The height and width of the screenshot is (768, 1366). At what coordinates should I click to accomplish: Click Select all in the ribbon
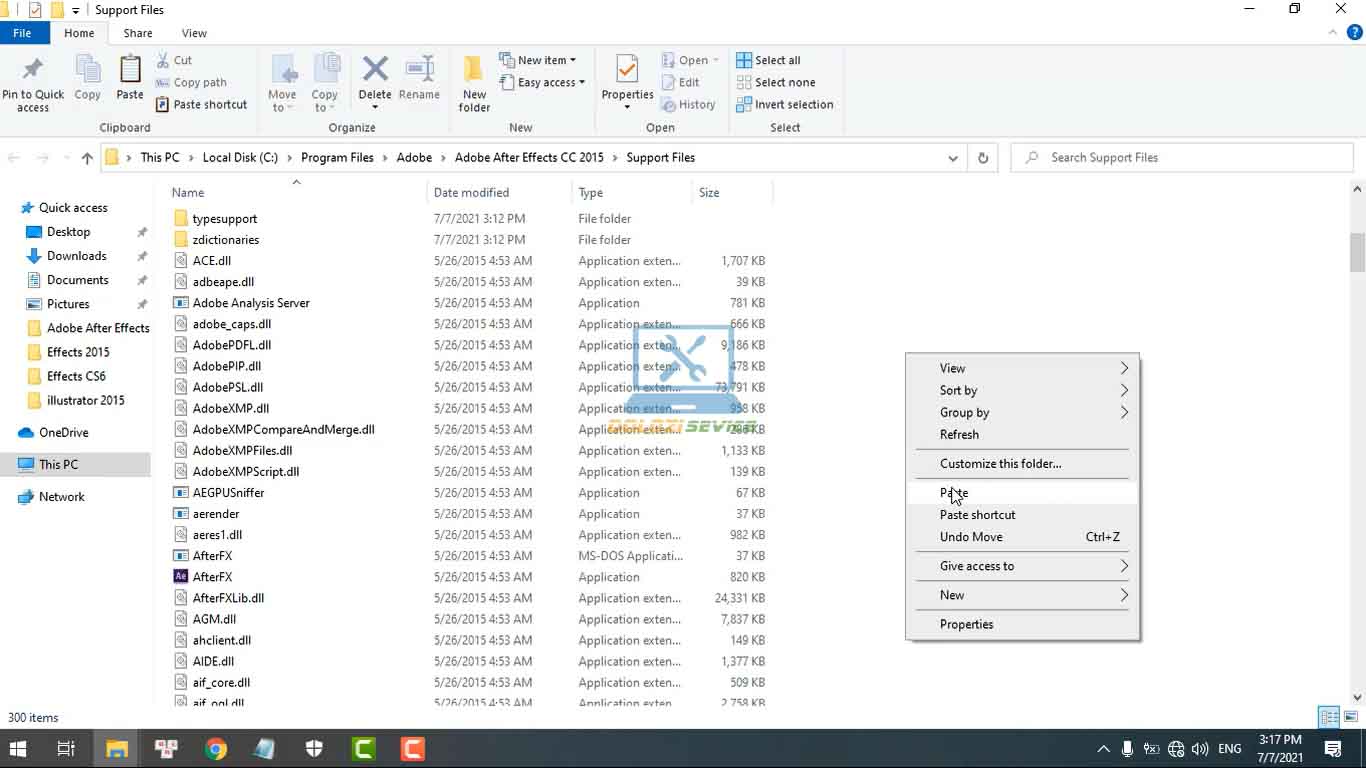coord(768,60)
